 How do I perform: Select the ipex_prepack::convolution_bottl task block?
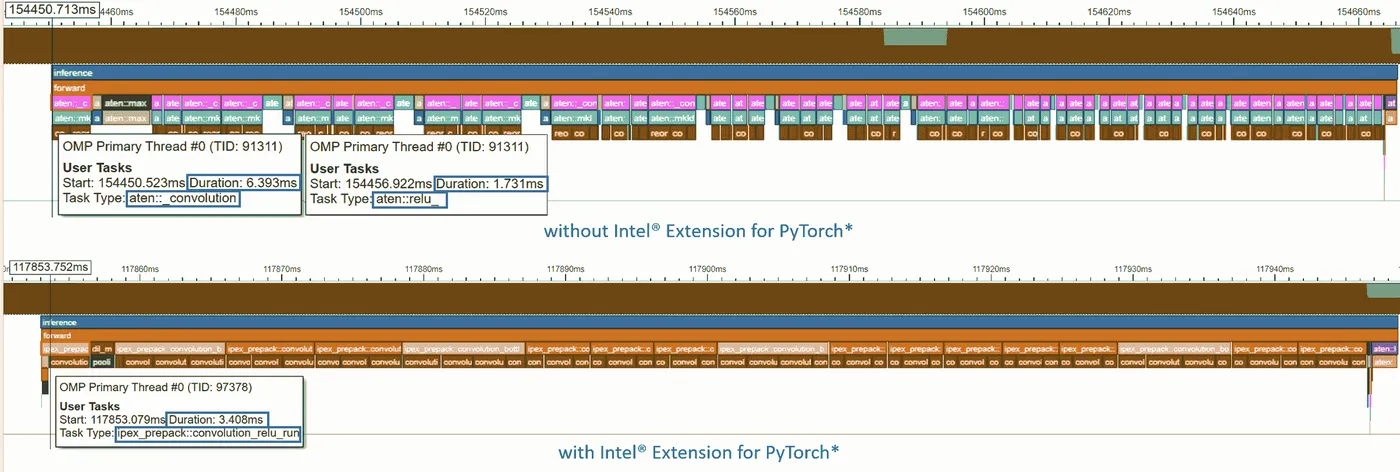point(463,349)
